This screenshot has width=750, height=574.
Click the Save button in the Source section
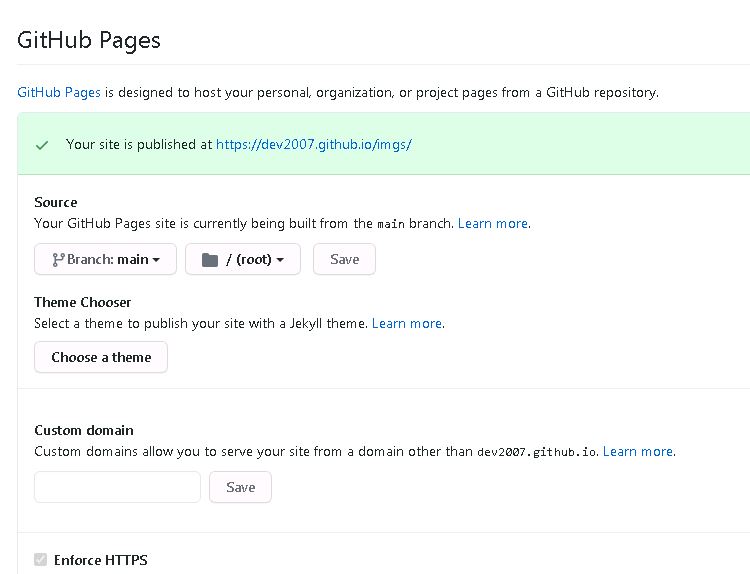(344, 259)
